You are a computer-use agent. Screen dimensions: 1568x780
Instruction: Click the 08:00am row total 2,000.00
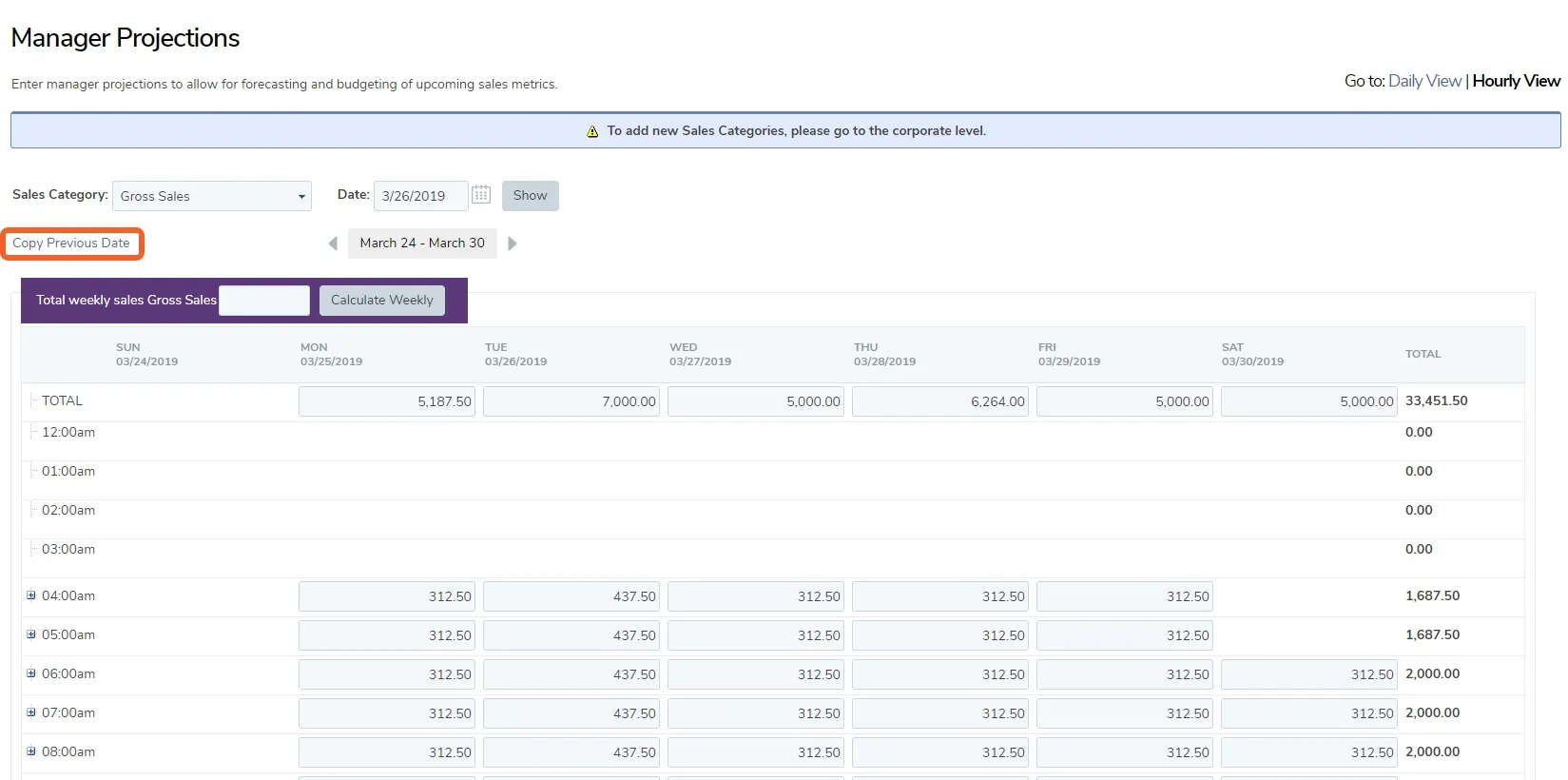coord(1433,751)
